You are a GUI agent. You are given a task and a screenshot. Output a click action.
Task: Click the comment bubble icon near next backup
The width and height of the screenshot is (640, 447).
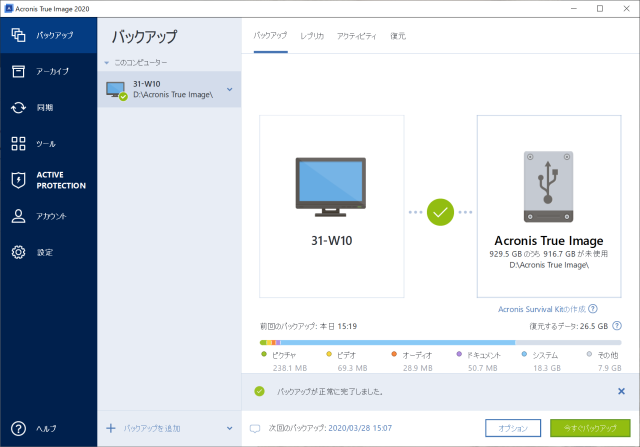click(255, 429)
